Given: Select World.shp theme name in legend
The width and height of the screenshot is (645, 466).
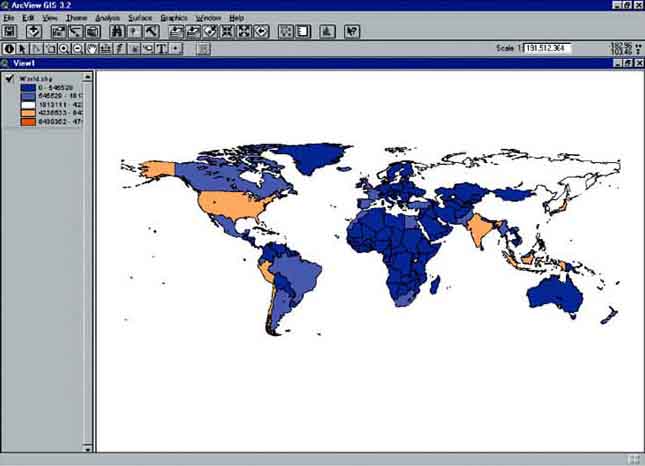Looking at the screenshot, I should 35,77.
